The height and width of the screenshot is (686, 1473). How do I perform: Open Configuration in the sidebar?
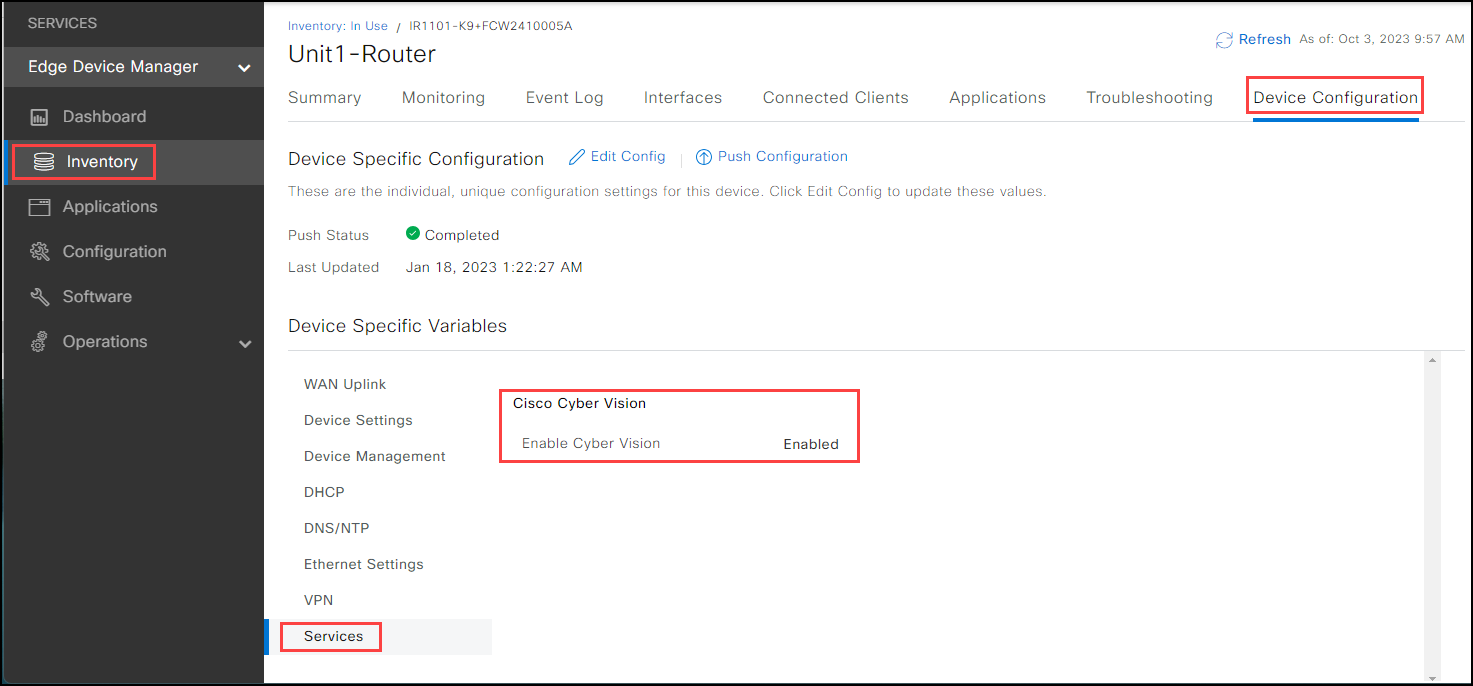(114, 252)
